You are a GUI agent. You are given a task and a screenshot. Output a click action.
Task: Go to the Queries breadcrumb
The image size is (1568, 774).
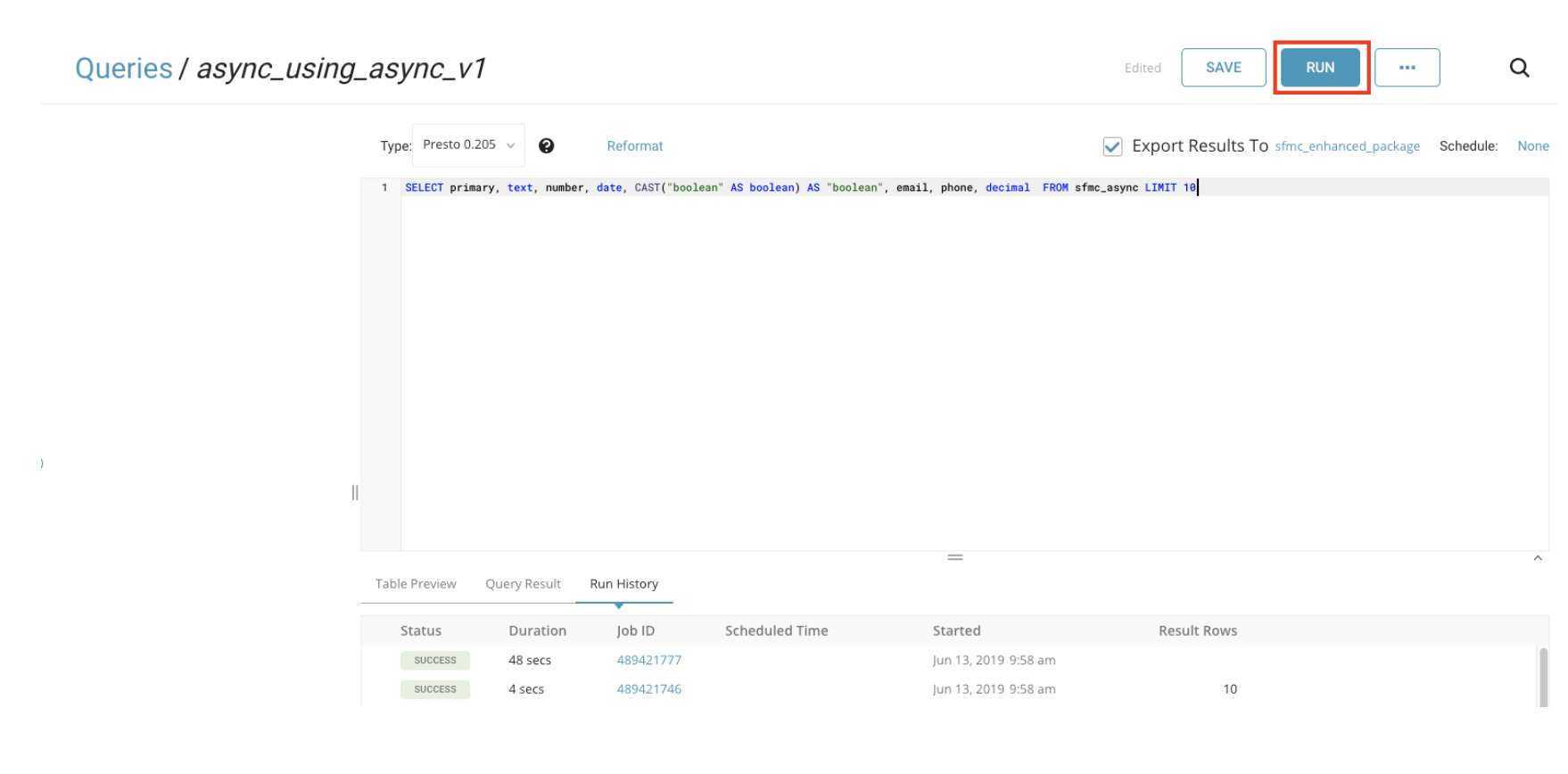[x=124, y=69]
